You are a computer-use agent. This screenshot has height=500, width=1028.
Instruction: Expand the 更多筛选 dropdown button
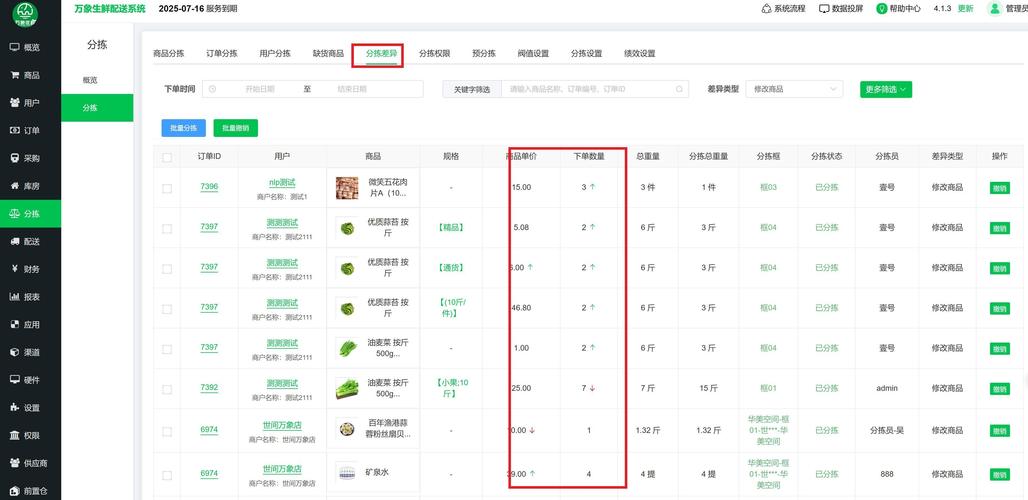coord(886,90)
